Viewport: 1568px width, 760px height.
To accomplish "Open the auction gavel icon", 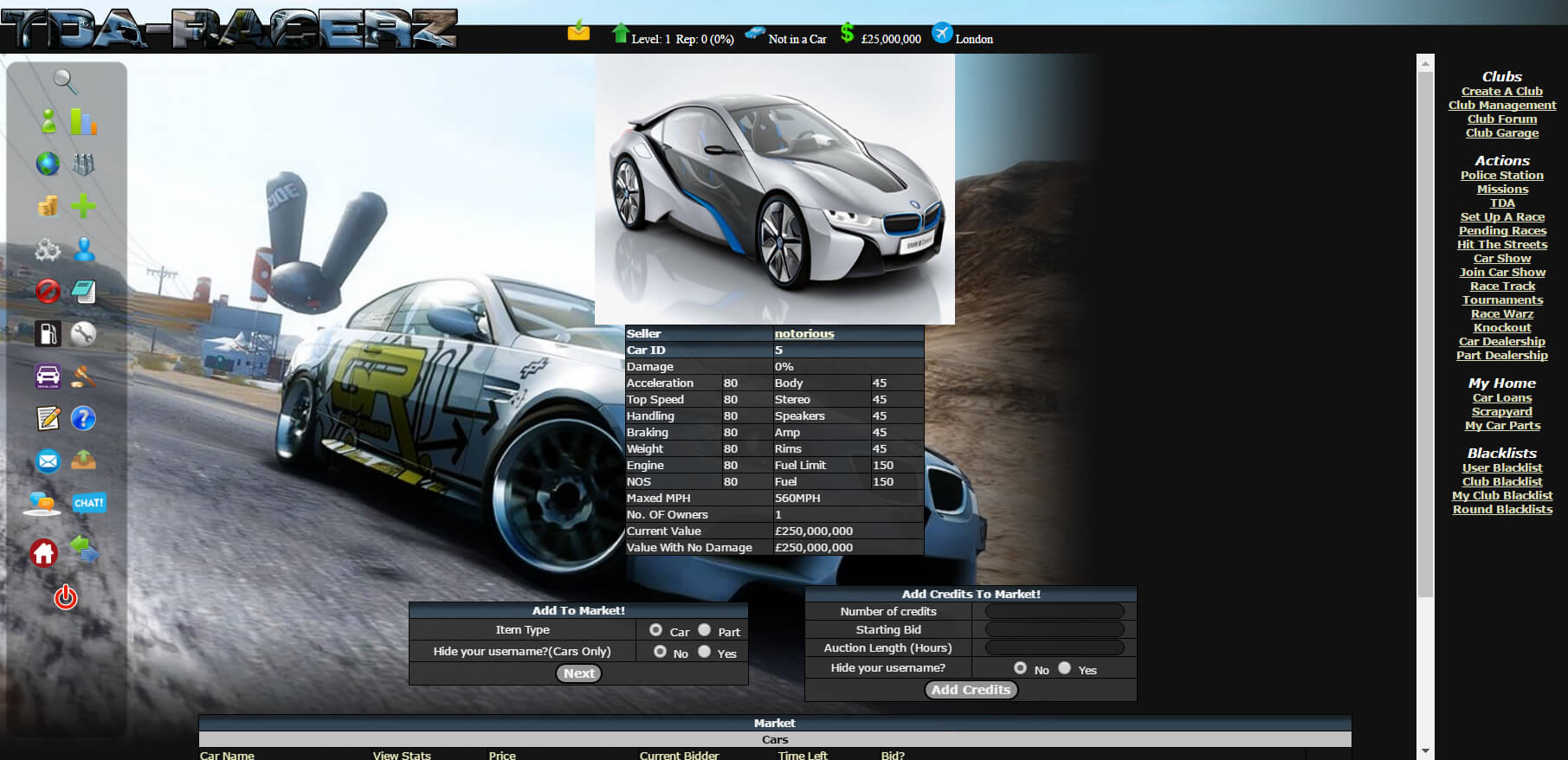I will pos(83,377).
